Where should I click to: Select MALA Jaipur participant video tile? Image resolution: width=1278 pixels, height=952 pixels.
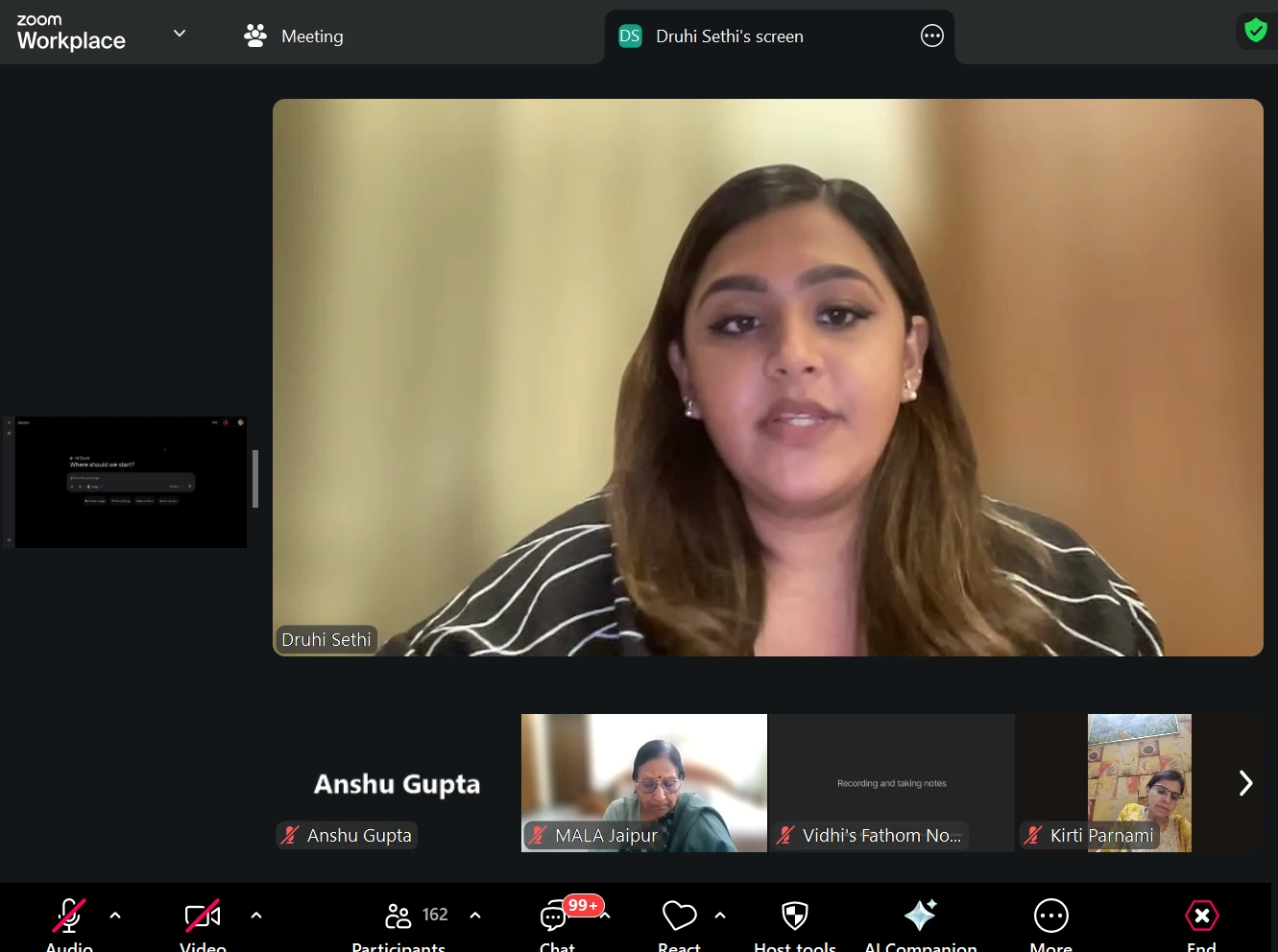point(643,782)
